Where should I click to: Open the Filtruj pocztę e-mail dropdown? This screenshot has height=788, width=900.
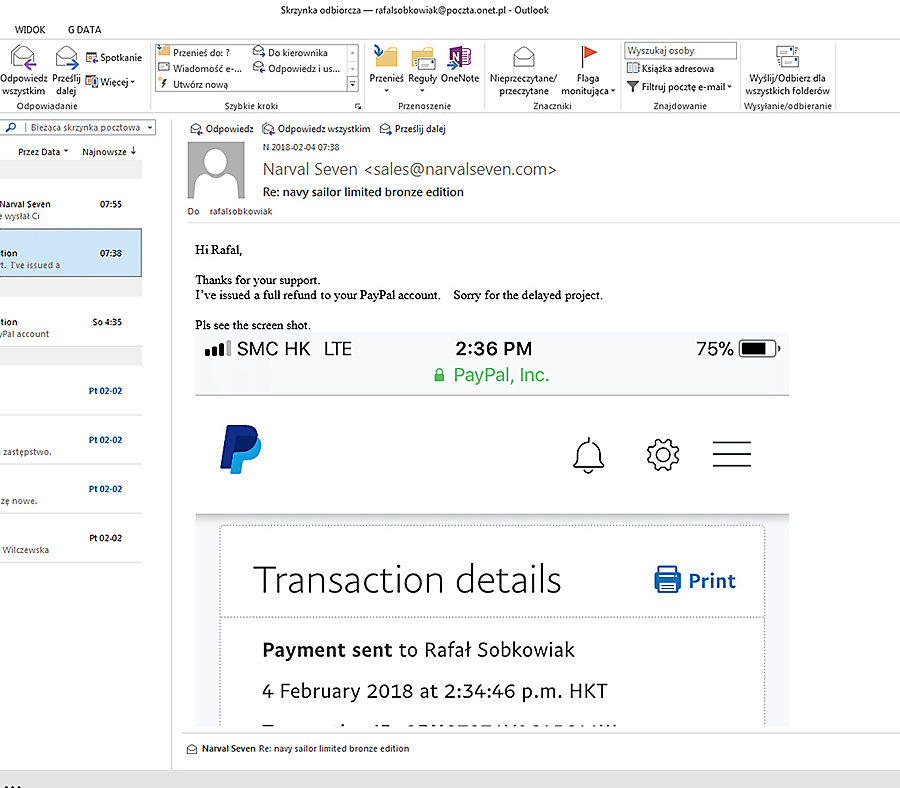coord(679,87)
